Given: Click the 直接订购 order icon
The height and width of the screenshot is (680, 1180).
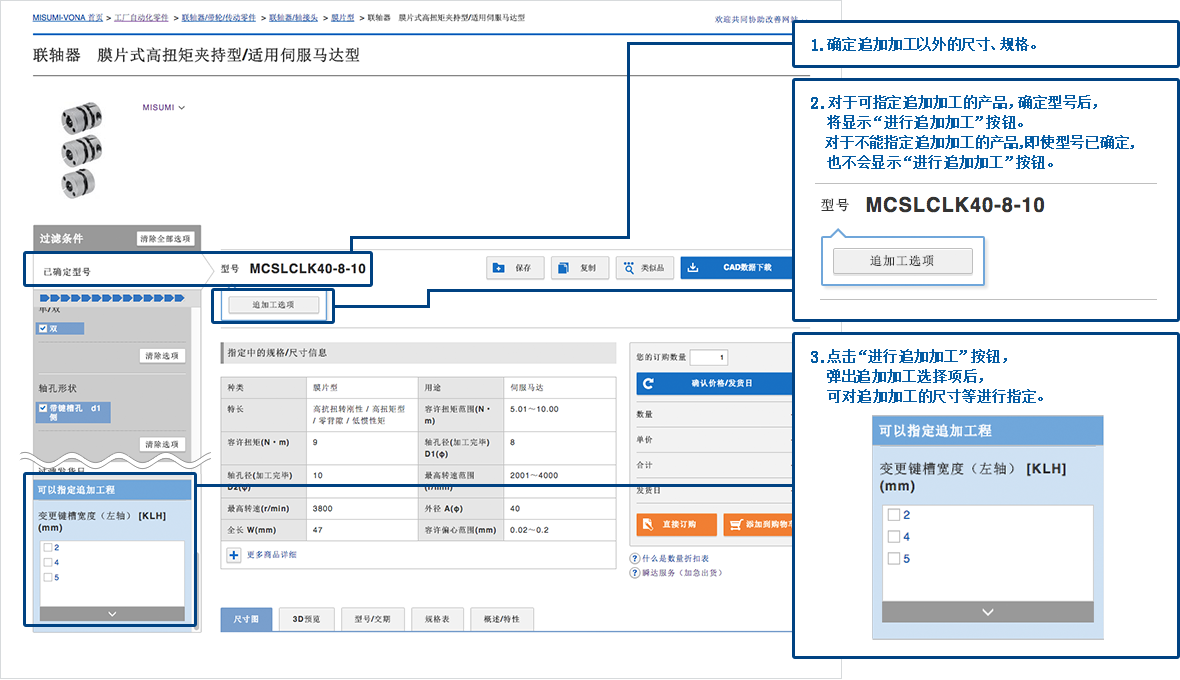Looking at the screenshot, I should [x=647, y=524].
